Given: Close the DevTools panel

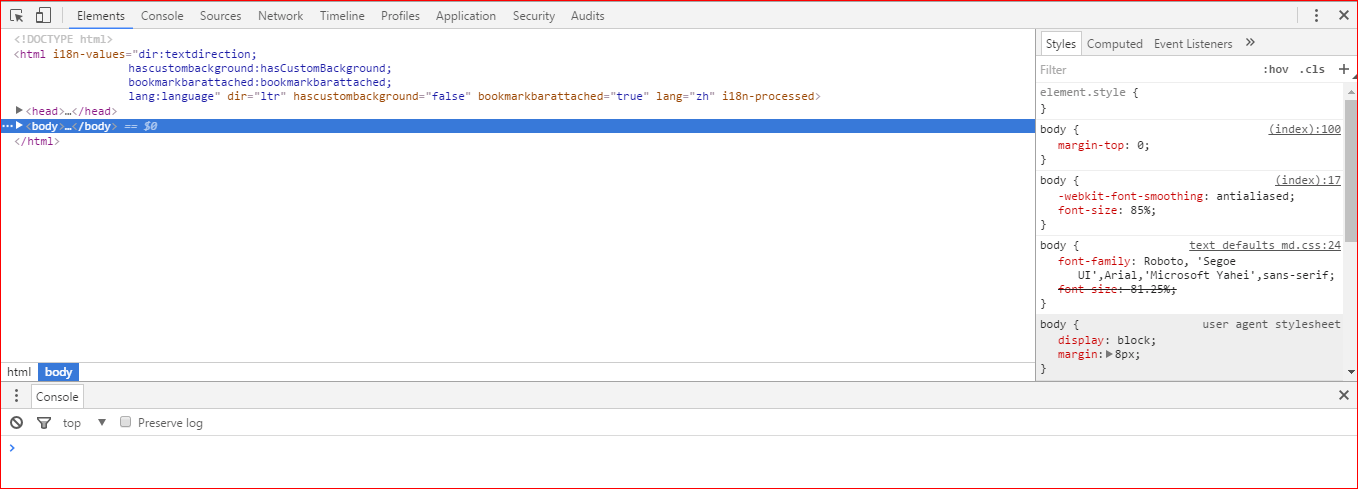Looking at the screenshot, I should (x=1343, y=15).
